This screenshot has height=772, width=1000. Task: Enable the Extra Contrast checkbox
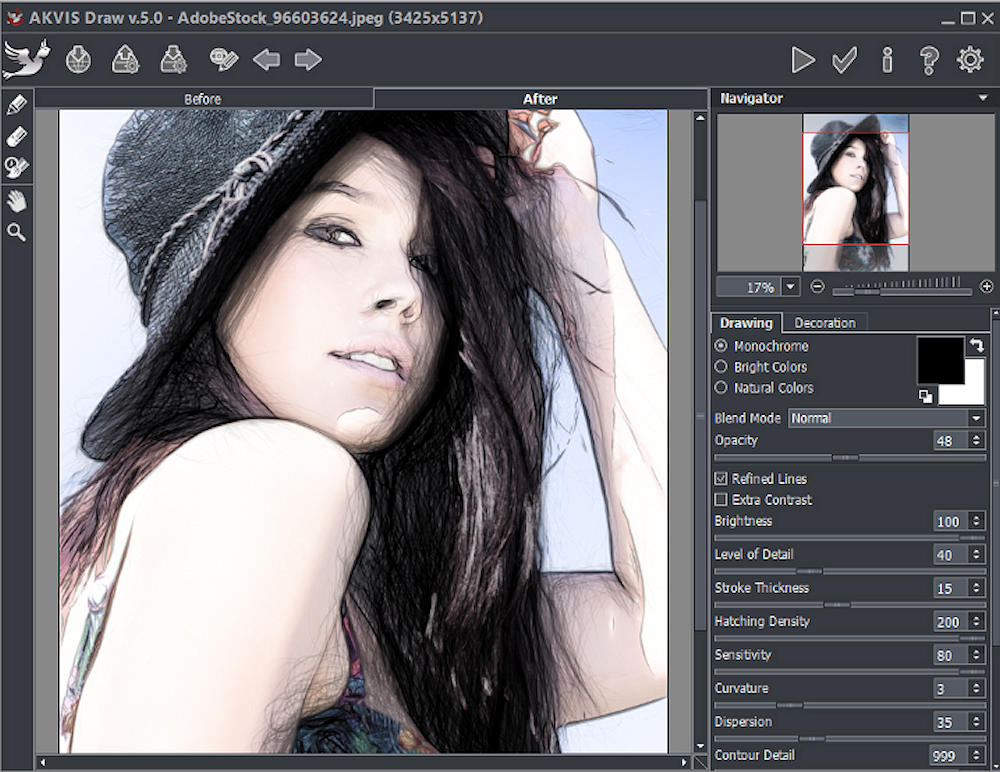point(721,500)
